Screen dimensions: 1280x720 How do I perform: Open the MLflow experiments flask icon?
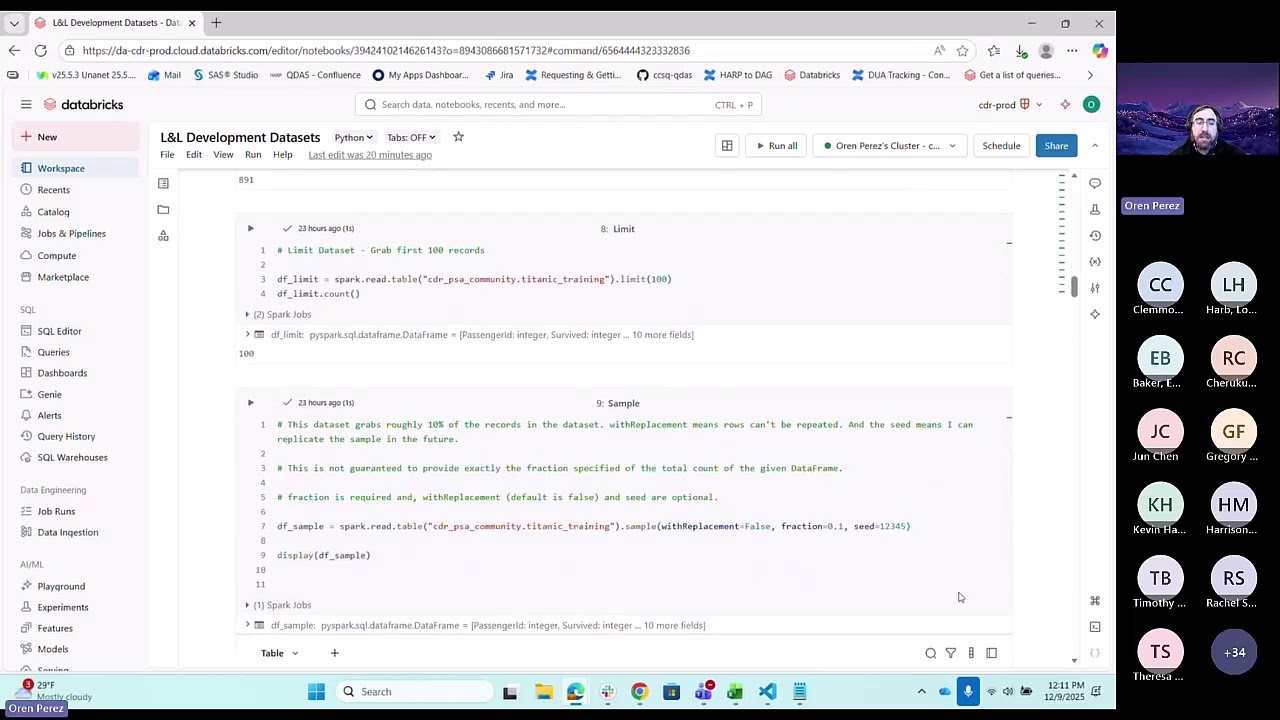tap(1095, 209)
